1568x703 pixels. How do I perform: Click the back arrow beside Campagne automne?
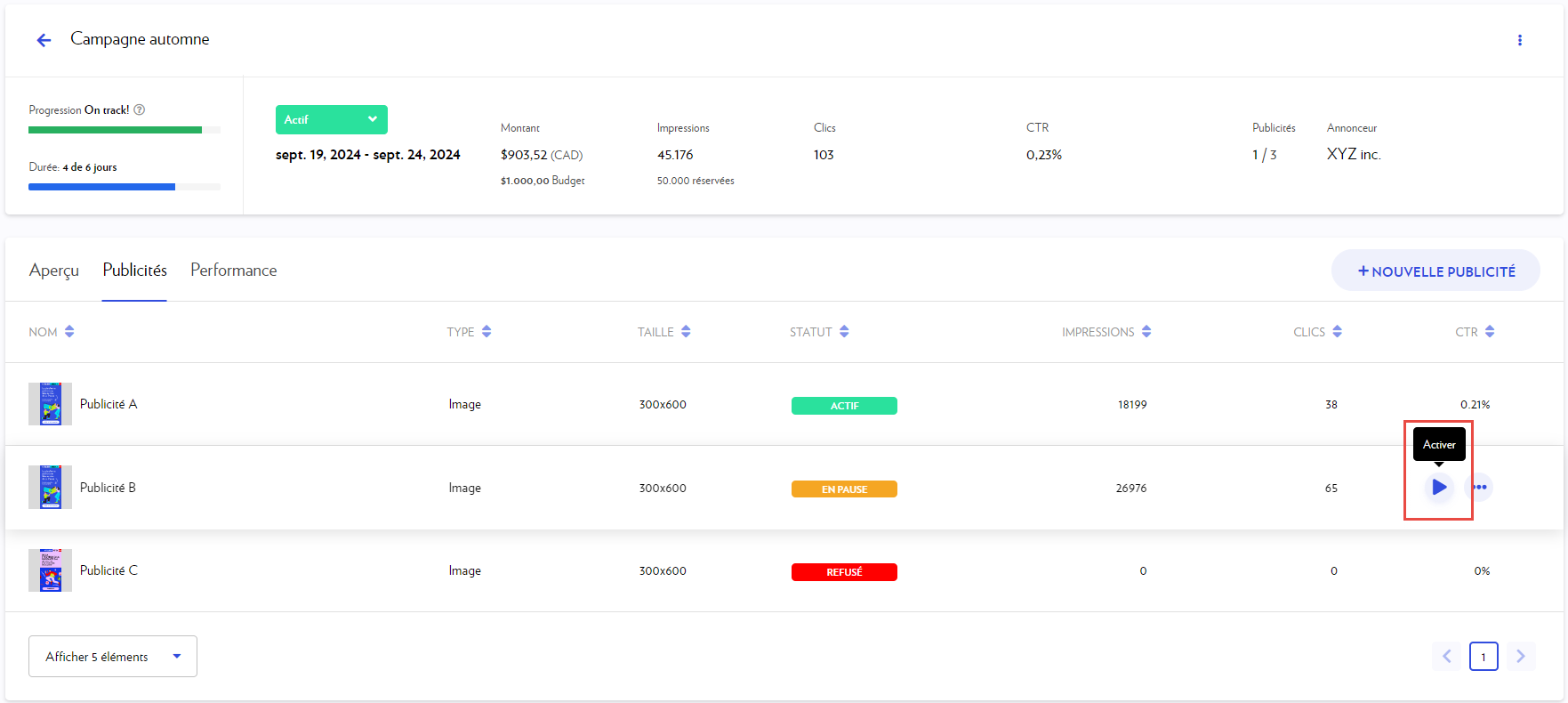(44, 40)
